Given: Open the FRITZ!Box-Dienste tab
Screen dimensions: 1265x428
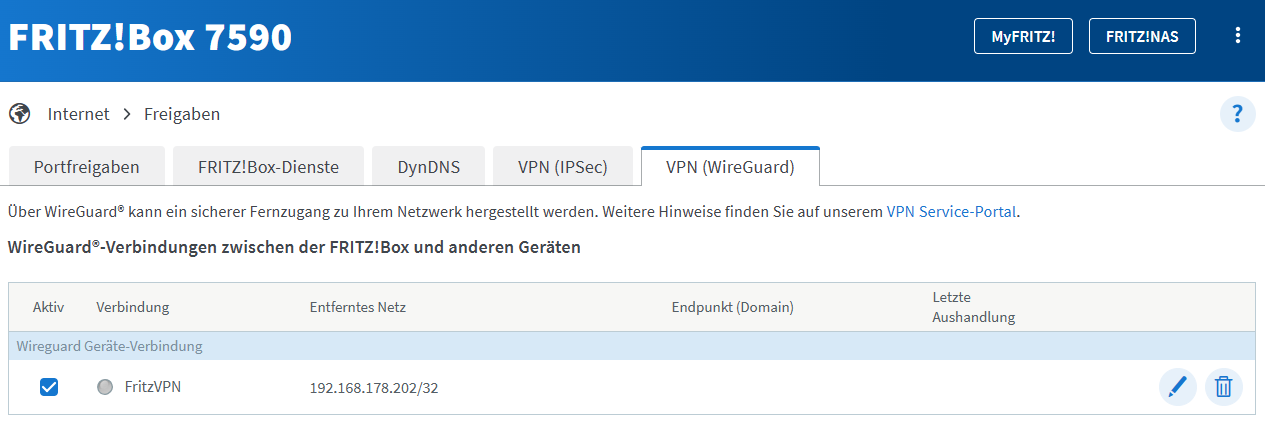Looking at the screenshot, I should (x=268, y=167).
